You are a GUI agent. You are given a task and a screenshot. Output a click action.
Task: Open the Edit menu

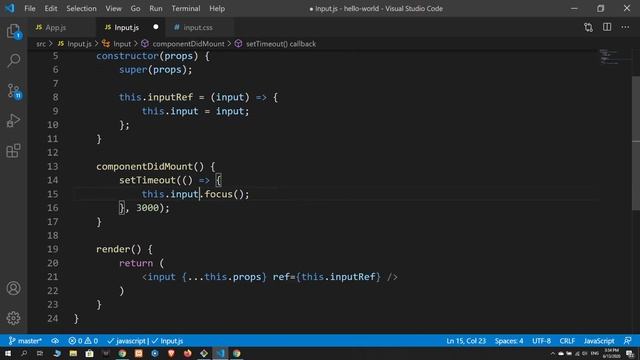(51, 8)
